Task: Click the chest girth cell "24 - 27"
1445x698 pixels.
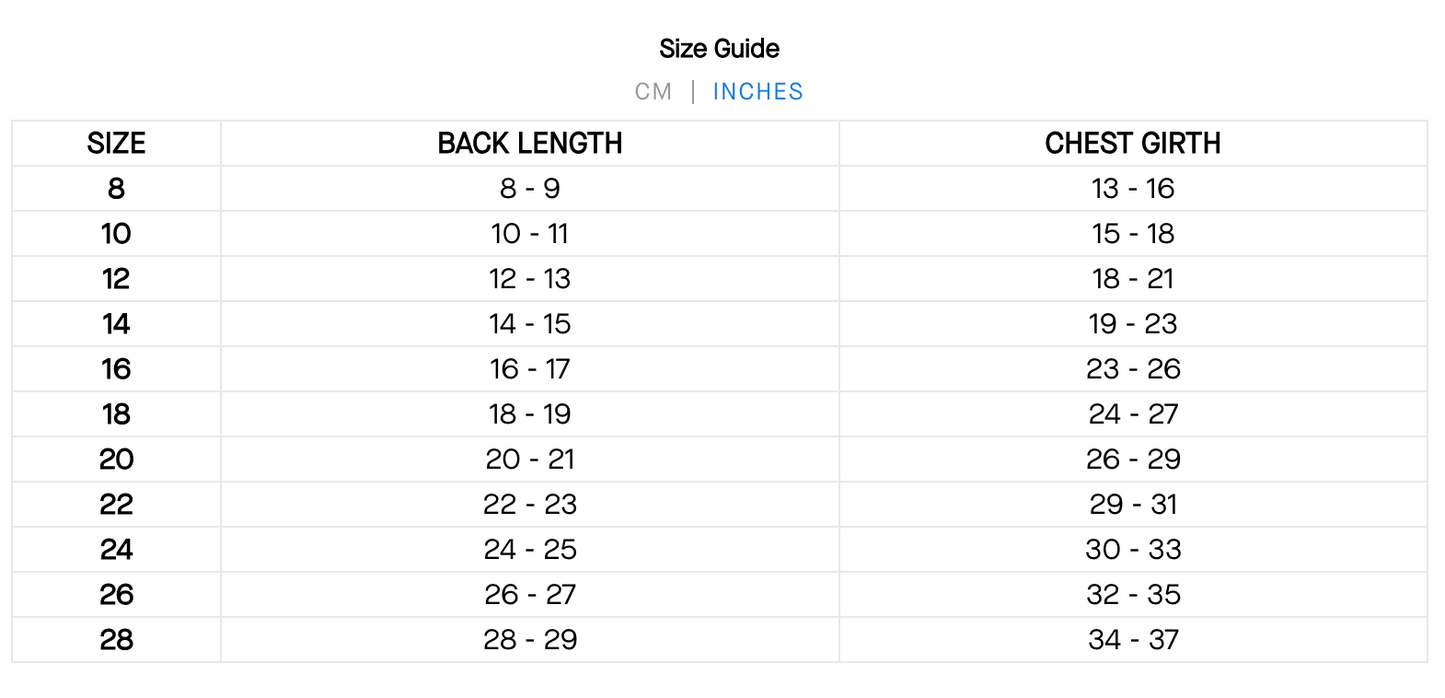Action: click(x=1133, y=414)
